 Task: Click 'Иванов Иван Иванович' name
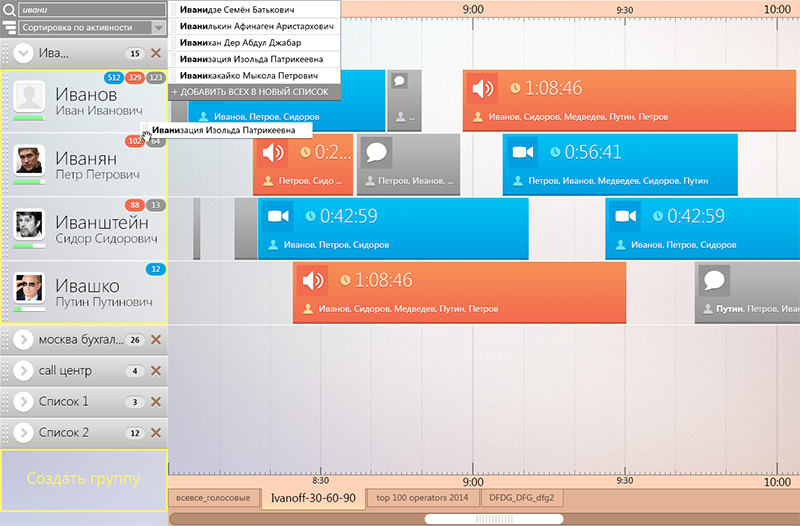coord(99,102)
